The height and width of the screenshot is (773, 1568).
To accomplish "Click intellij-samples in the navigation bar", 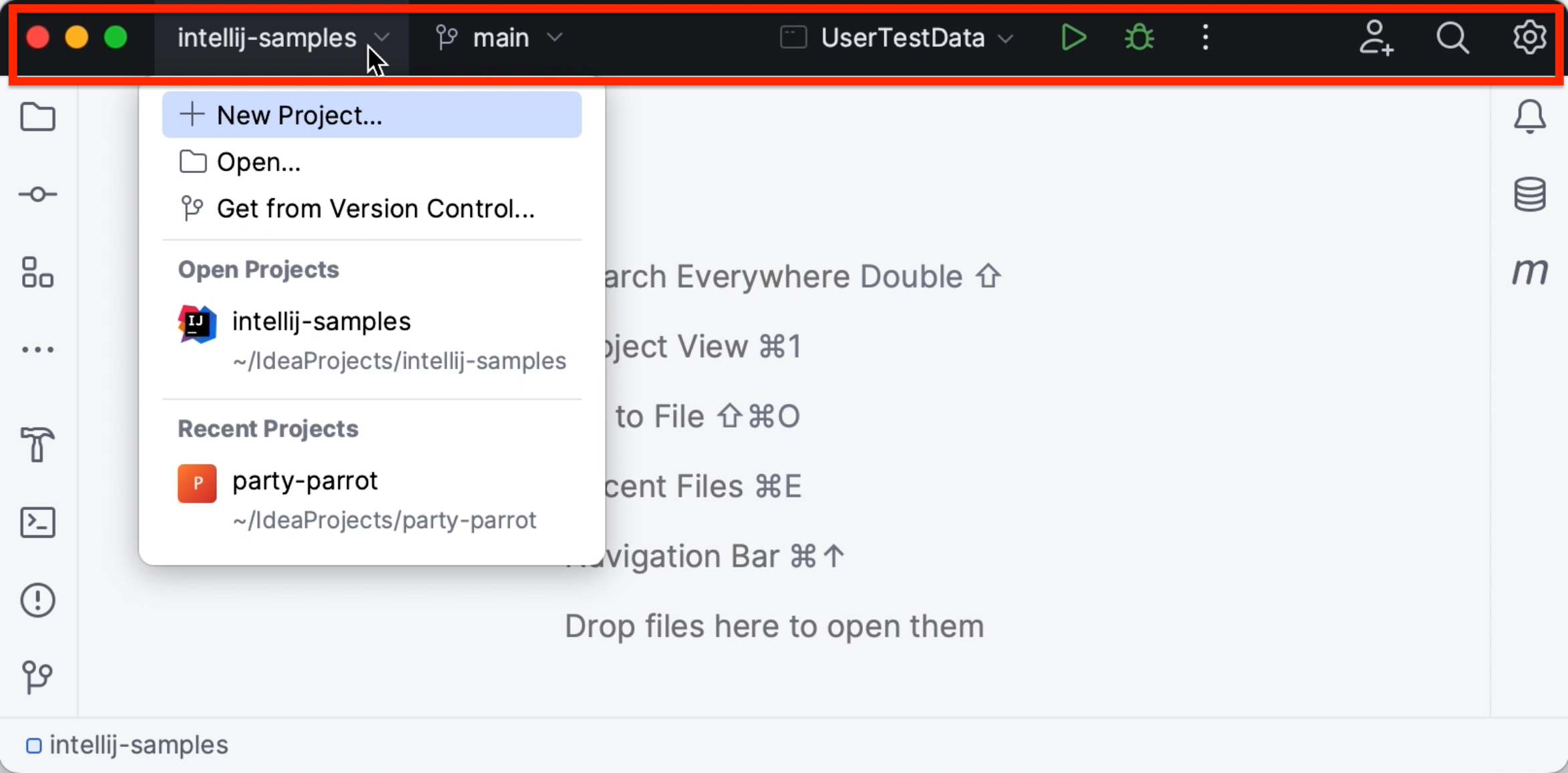I will point(138,745).
